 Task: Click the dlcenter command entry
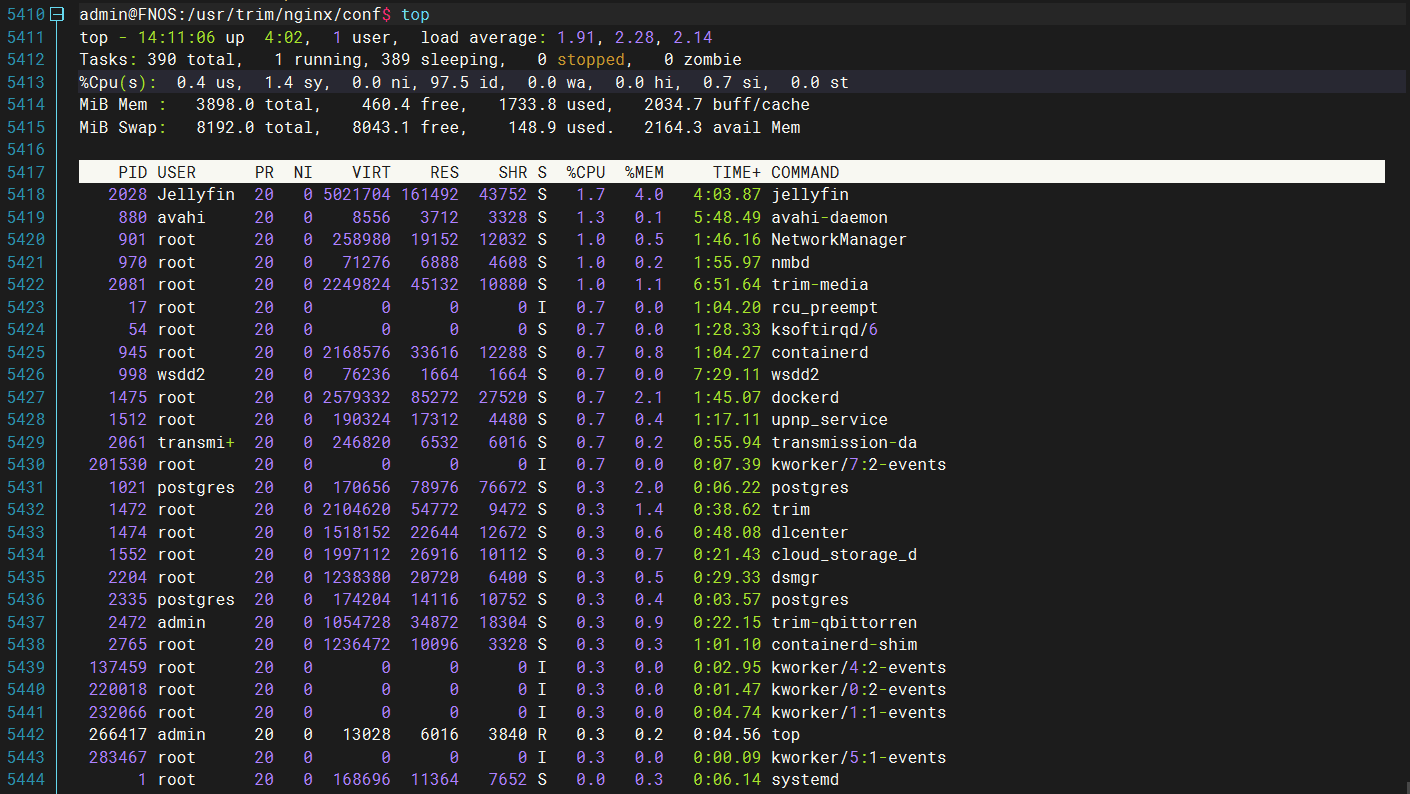pyautogui.click(x=810, y=532)
